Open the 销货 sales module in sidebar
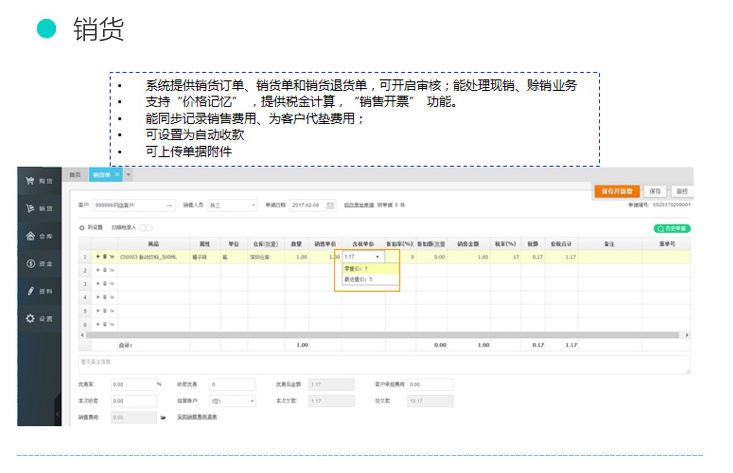 pyautogui.click(x=40, y=208)
